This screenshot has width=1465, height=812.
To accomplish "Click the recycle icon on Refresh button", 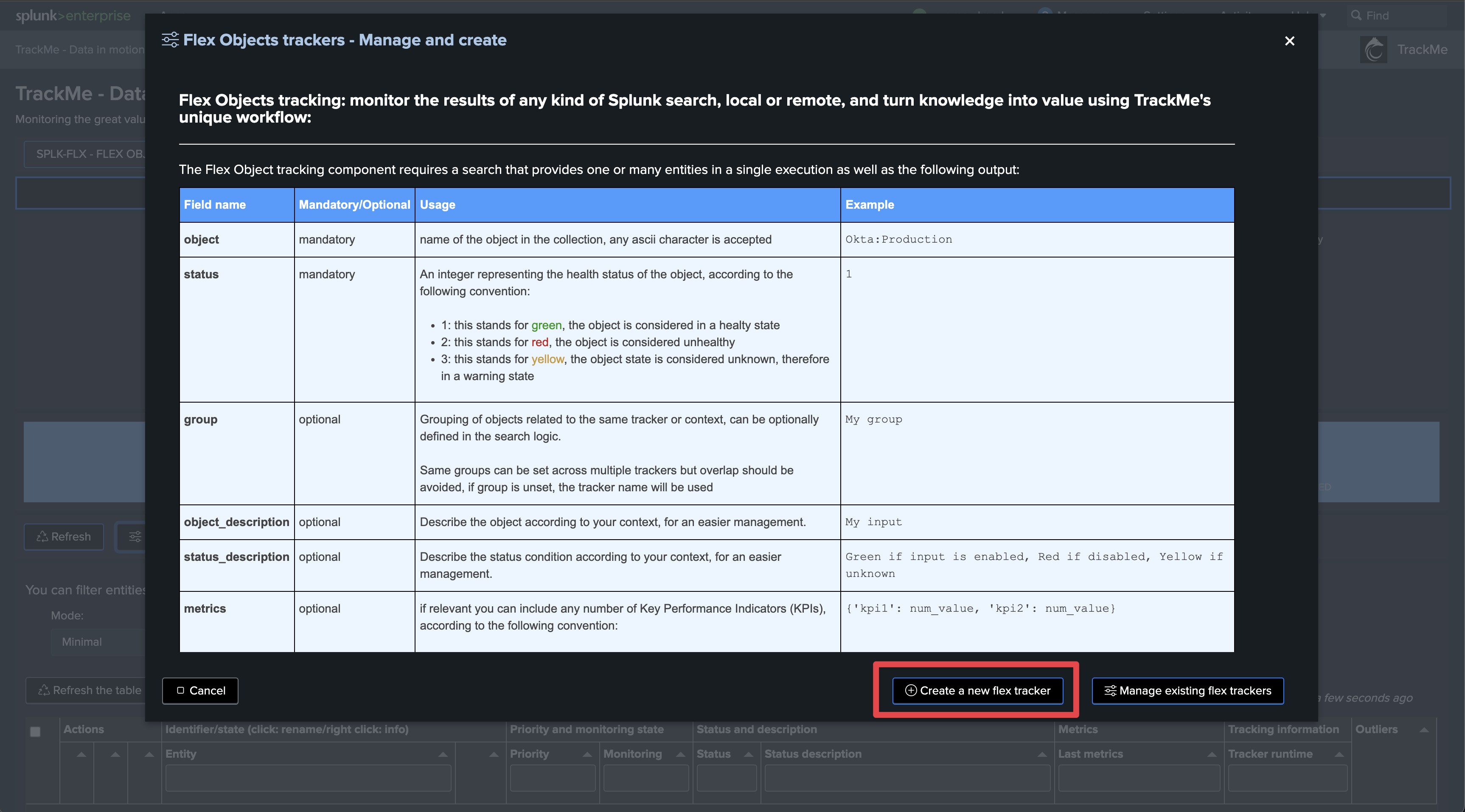I will (42, 536).
